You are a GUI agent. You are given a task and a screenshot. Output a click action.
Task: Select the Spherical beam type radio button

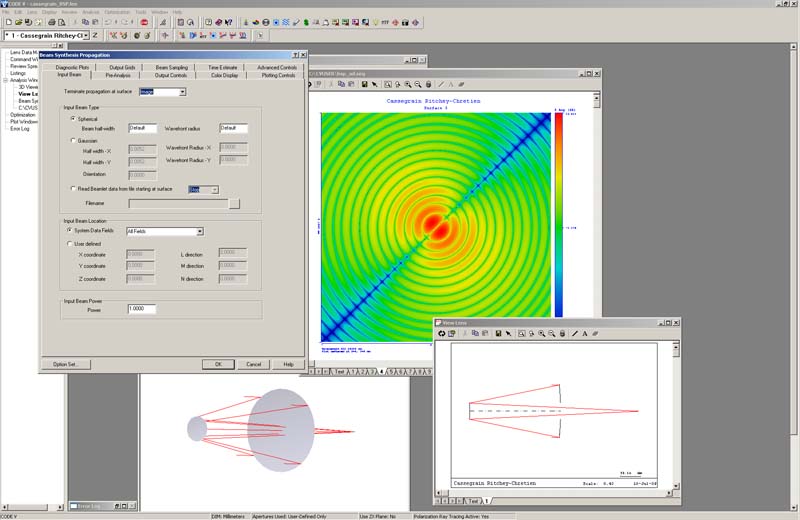[x=71, y=118]
